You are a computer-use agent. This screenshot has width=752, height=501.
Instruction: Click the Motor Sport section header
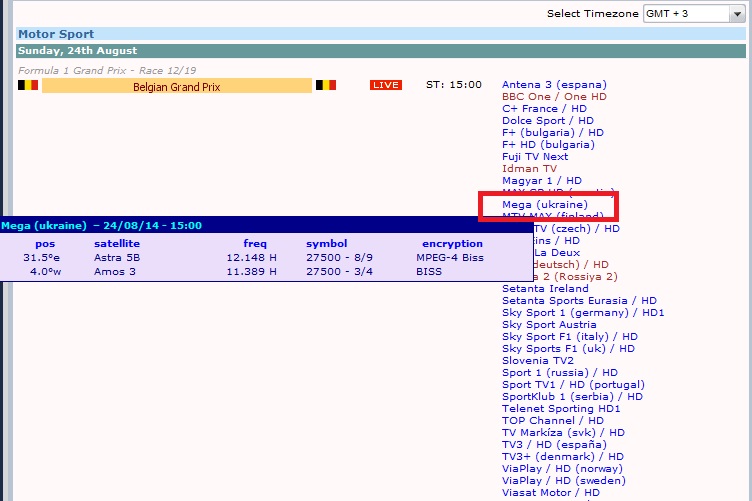coord(50,34)
